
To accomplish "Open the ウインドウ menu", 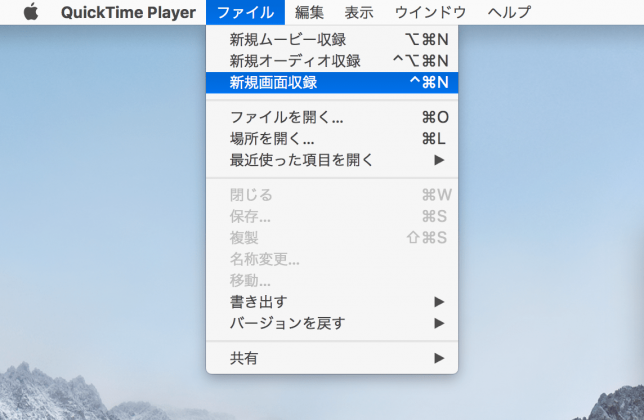I will click(430, 12).
